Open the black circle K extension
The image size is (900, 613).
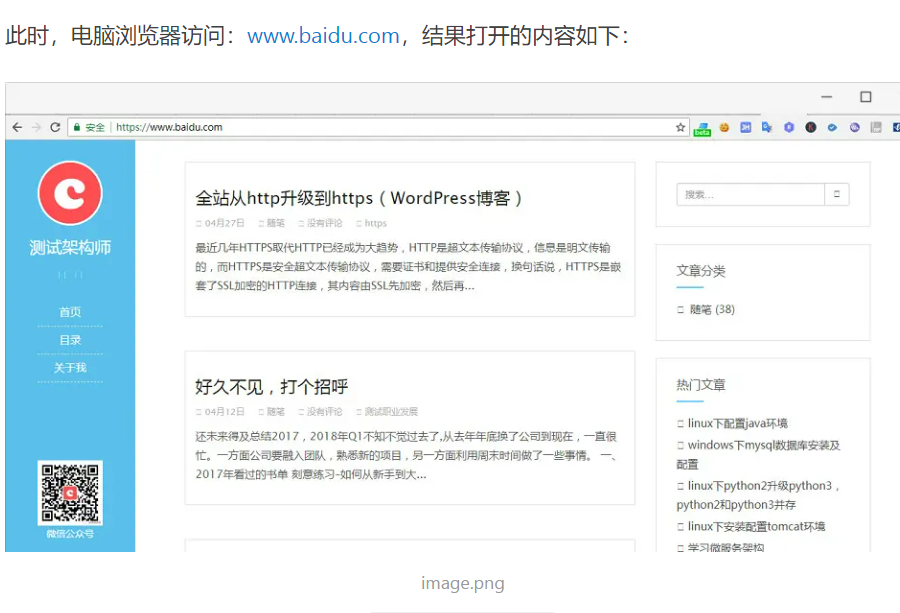click(810, 127)
